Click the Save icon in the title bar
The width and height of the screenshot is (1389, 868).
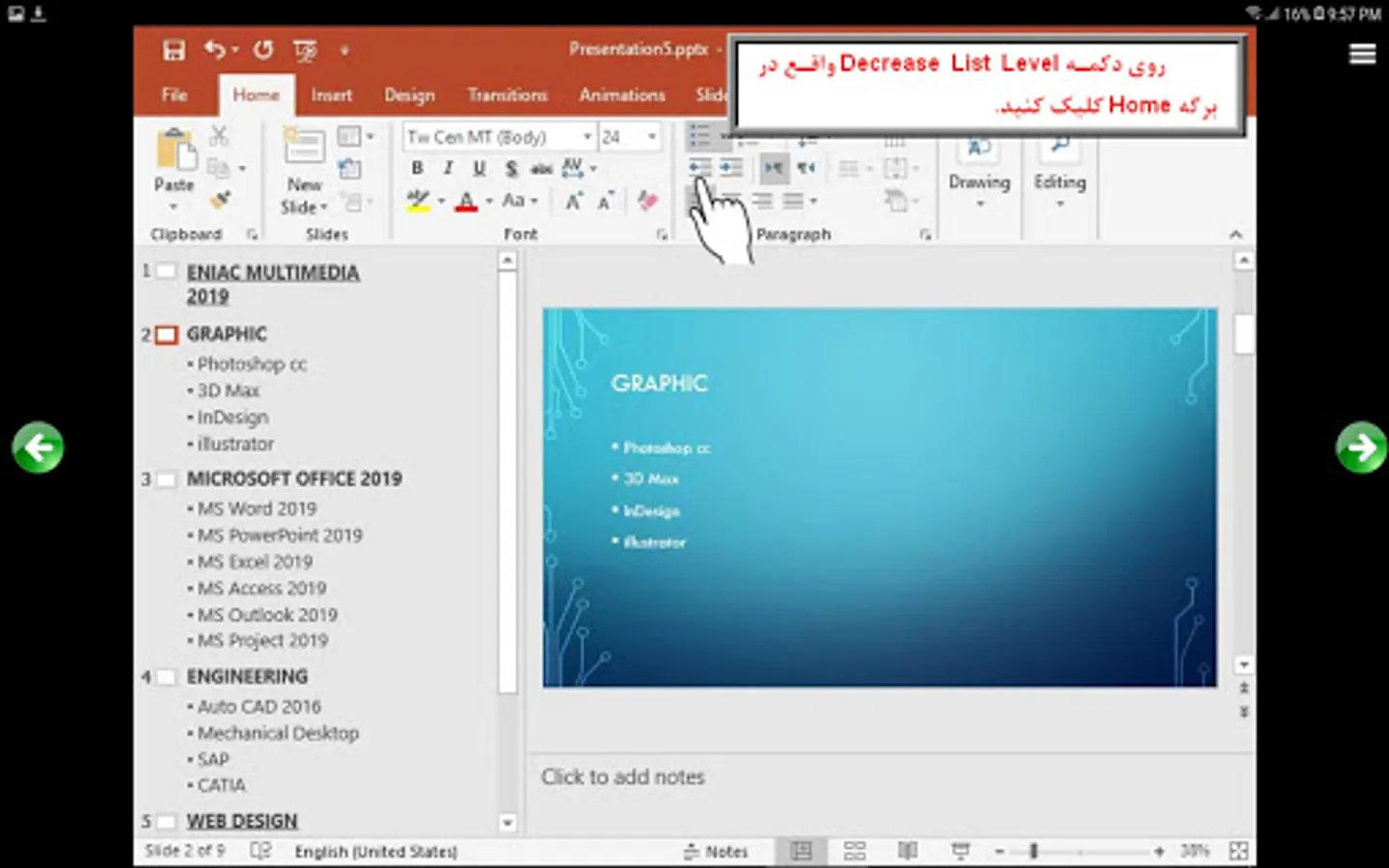click(x=174, y=50)
